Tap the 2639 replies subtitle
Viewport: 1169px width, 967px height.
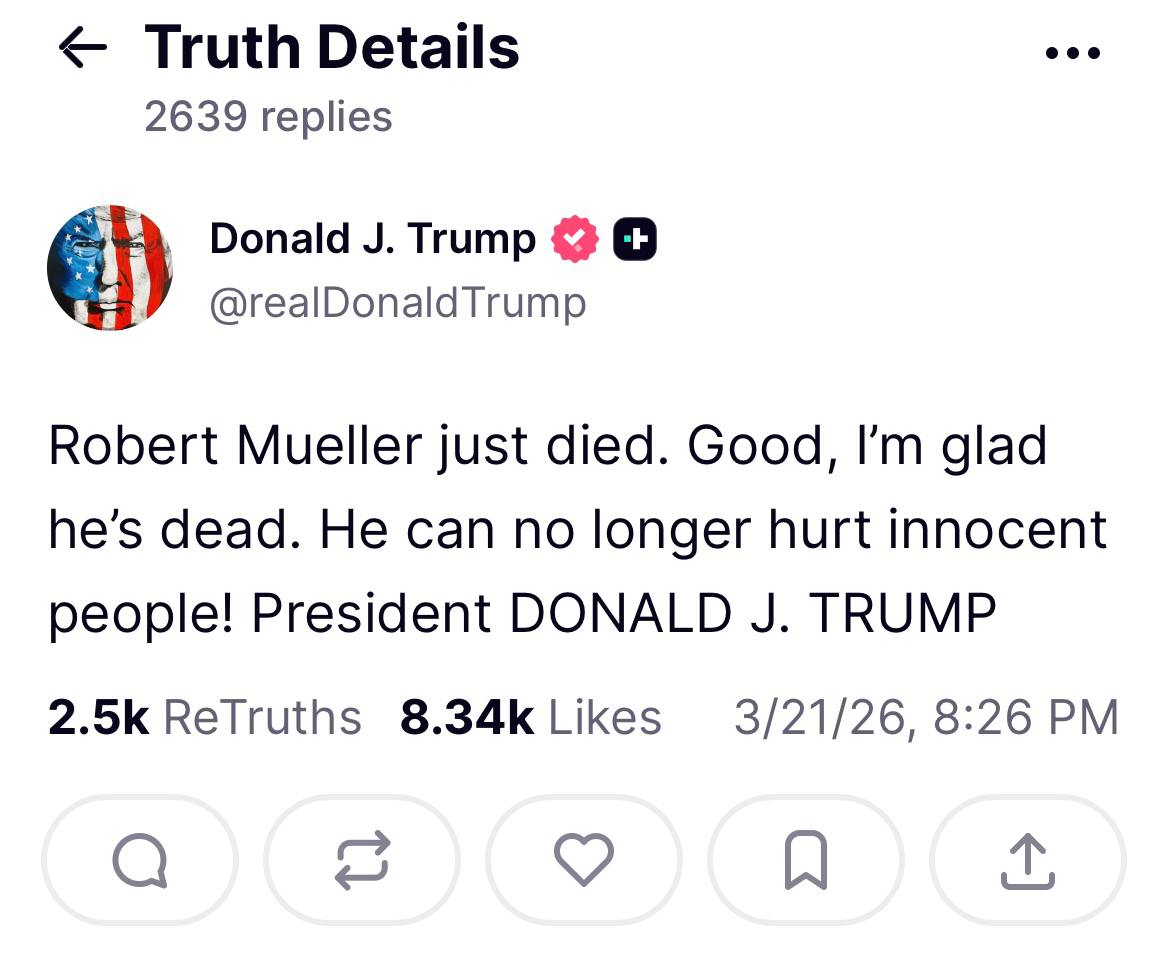click(x=268, y=117)
